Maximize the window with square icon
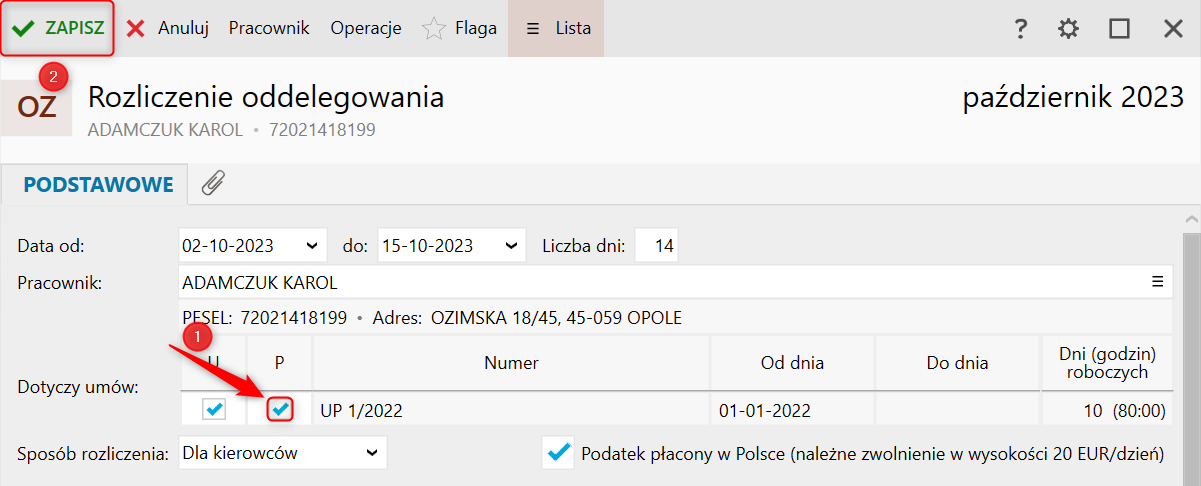 coord(1119,29)
